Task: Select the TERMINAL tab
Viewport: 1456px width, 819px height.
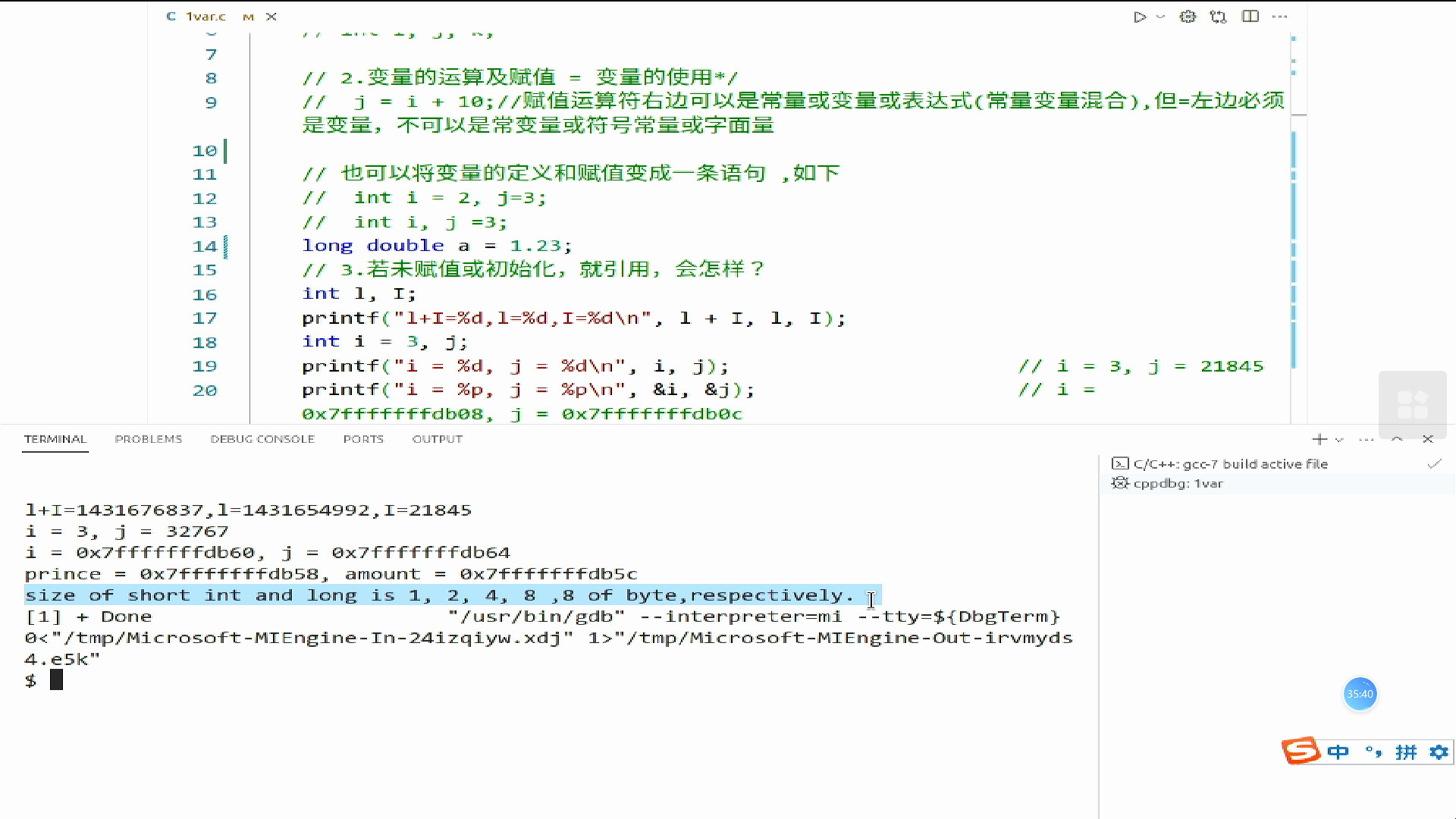Action: (x=54, y=439)
